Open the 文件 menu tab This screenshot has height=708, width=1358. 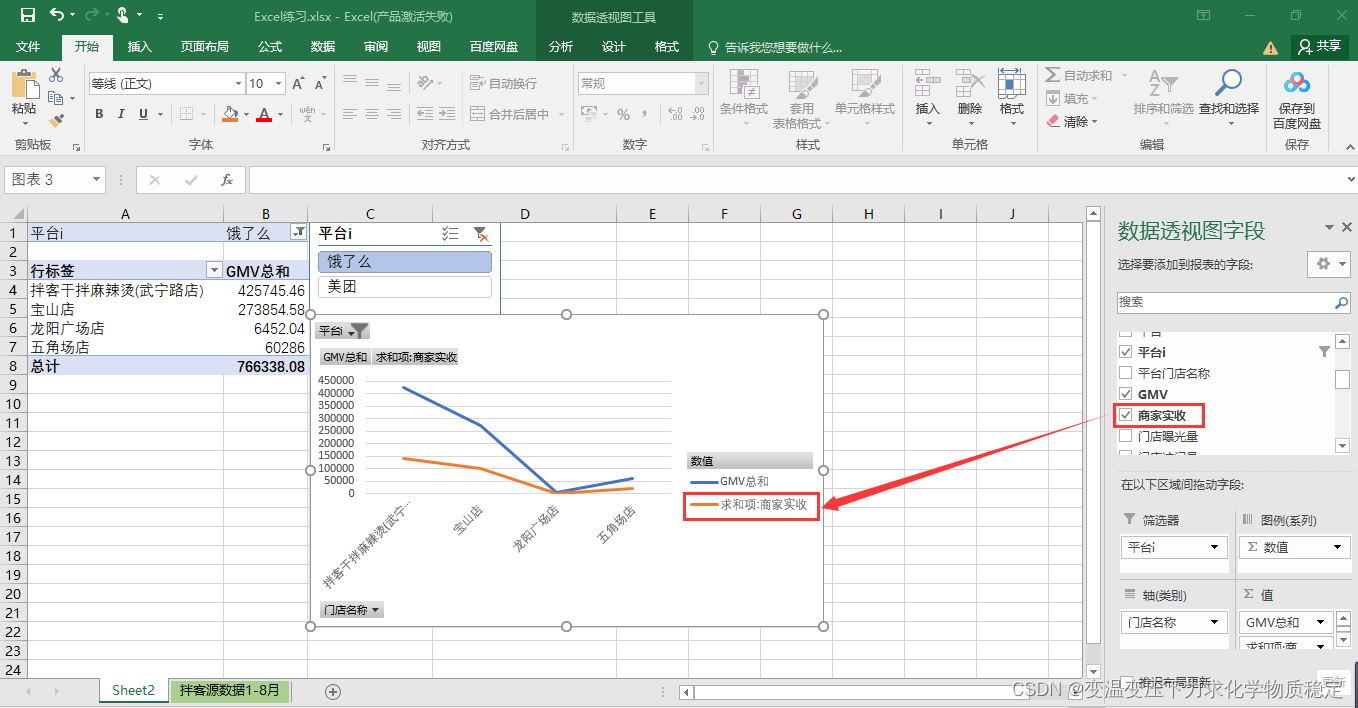pyautogui.click(x=29, y=47)
